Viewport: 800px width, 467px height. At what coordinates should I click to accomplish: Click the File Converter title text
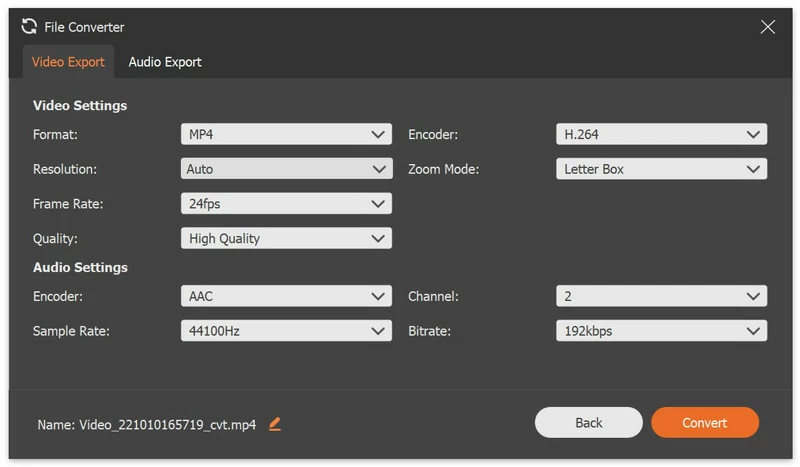click(84, 27)
